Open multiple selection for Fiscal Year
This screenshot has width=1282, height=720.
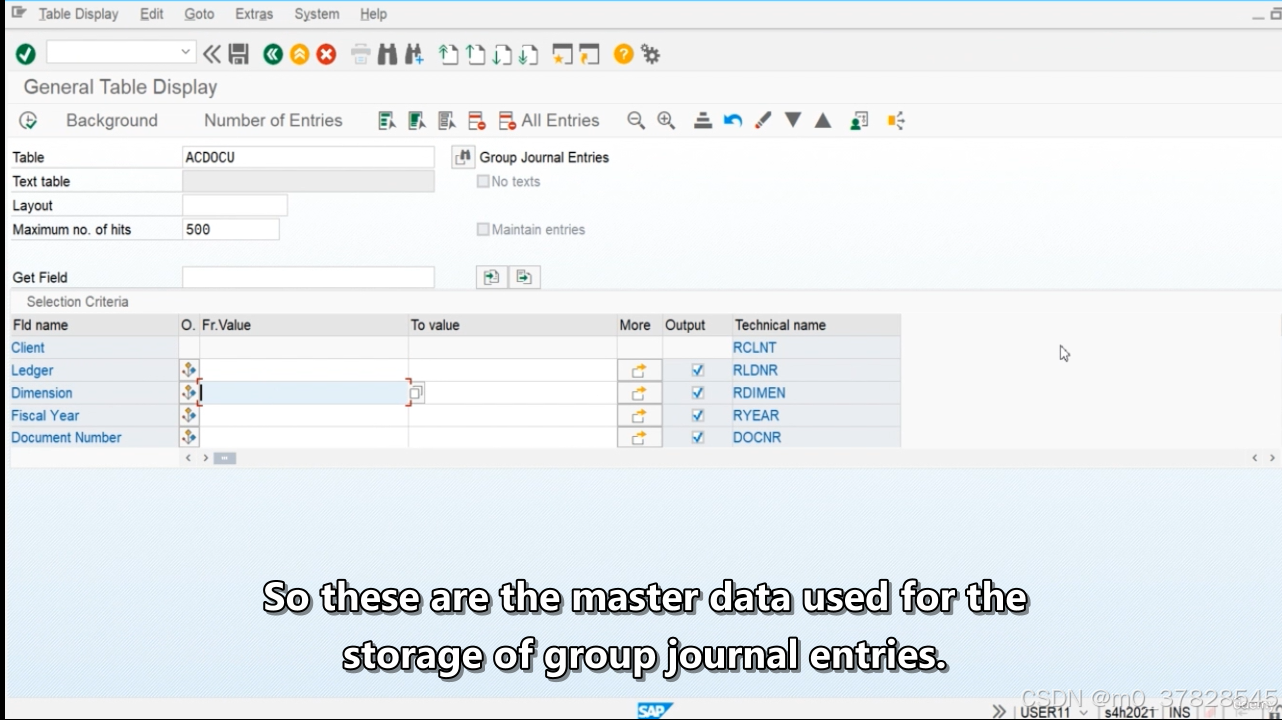189,415
